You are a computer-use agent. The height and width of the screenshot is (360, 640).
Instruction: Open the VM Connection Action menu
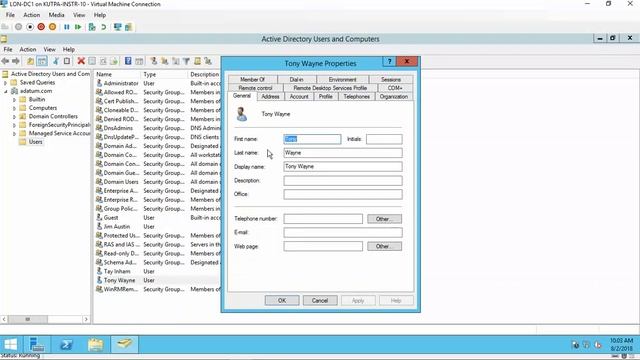pyautogui.click(x=31, y=15)
